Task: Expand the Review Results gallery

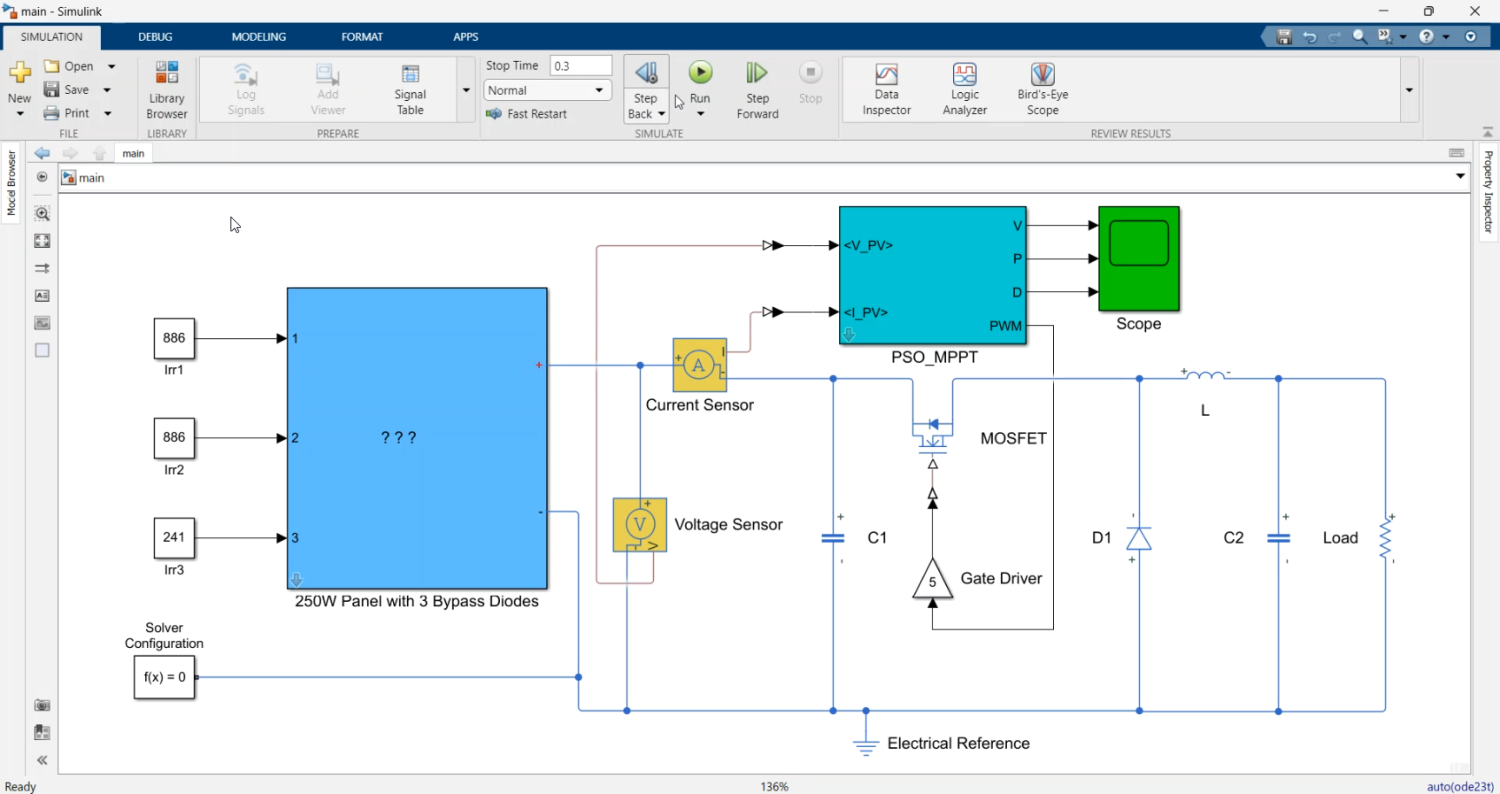Action: (1409, 90)
